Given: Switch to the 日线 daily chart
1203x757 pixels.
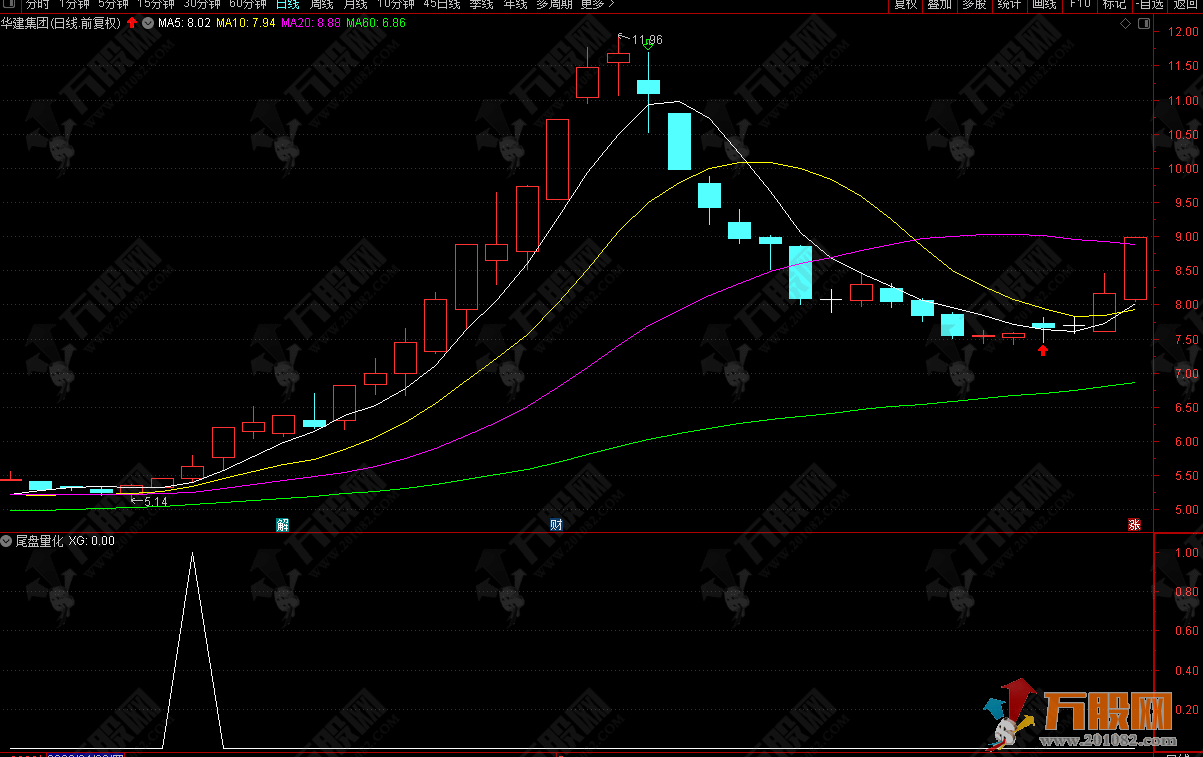Looking at the screenshot, I should (x=287, y=4).
